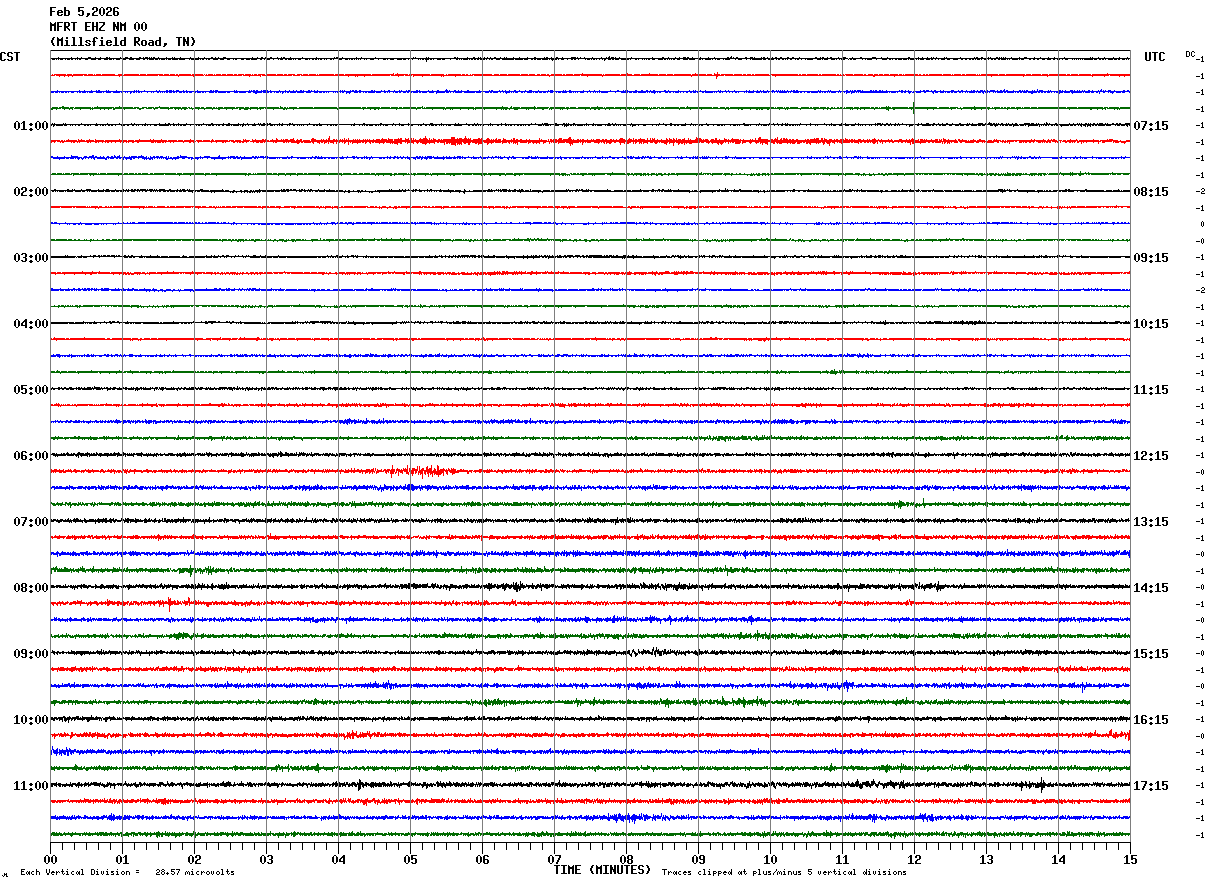Click minute tick "09" on time axis
This screenshot has width=1210, height=886.
click(x=698, y=859)
